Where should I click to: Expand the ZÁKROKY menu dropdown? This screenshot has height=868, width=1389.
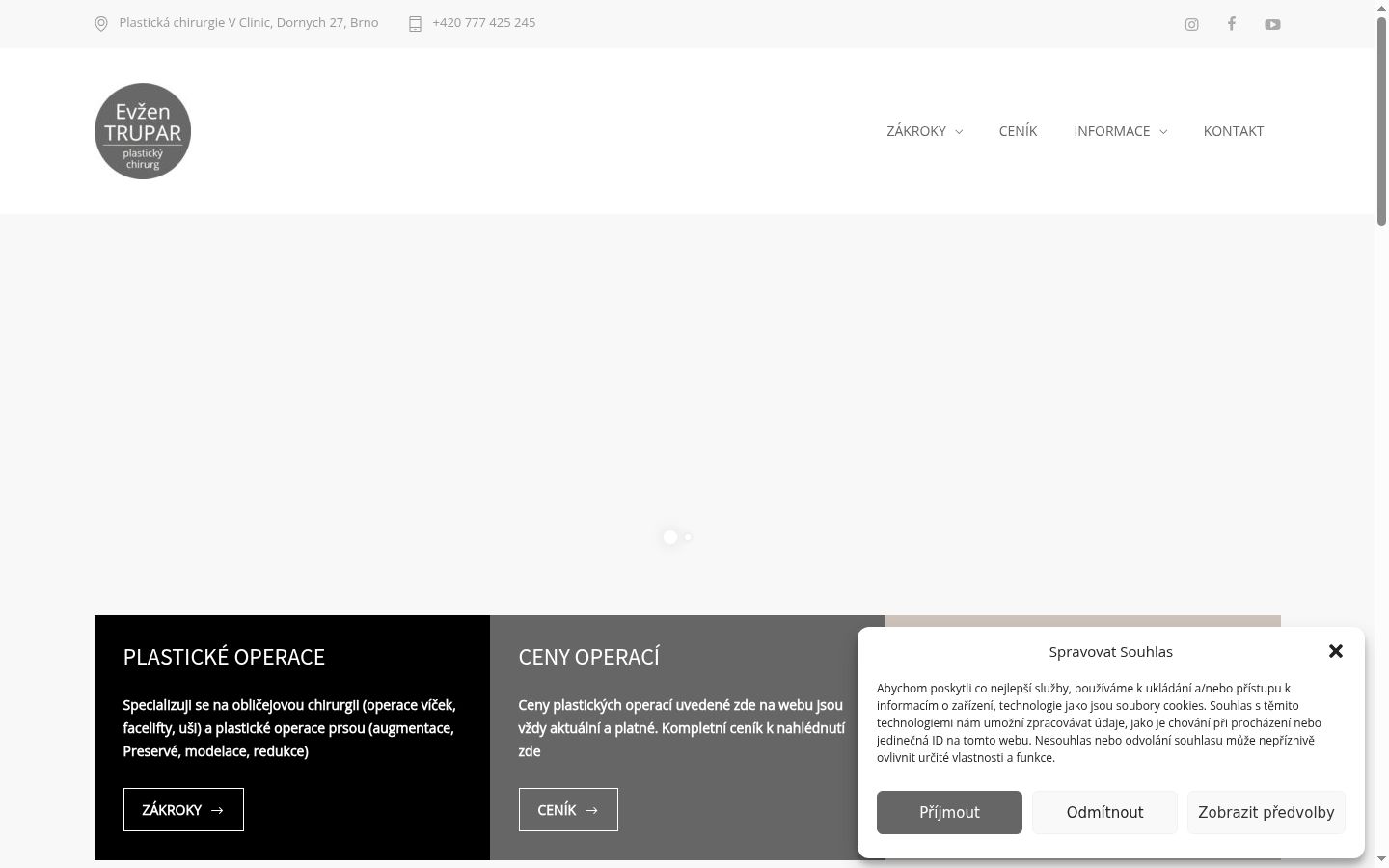pos(925,131)
